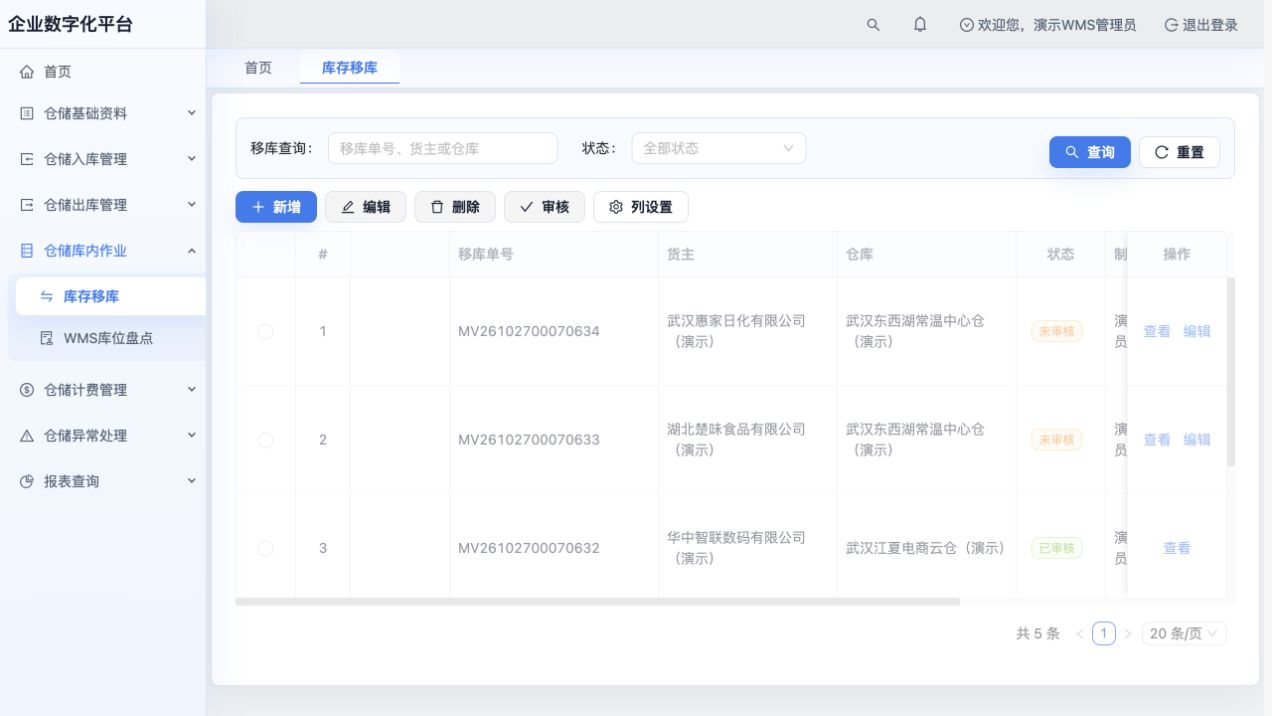Screen dimensions: 1272x716
Task: Collapse the 仓储库内作业 menu chevron
Action: tap(192, 251)
